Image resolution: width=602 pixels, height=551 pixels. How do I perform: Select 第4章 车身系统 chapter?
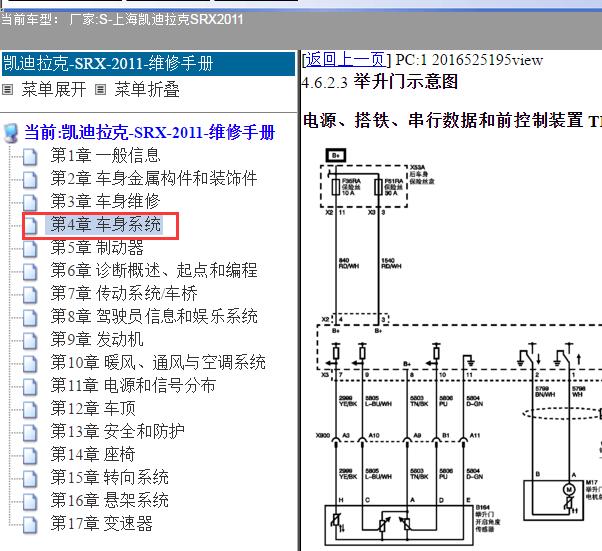click(x=106, y=224)
